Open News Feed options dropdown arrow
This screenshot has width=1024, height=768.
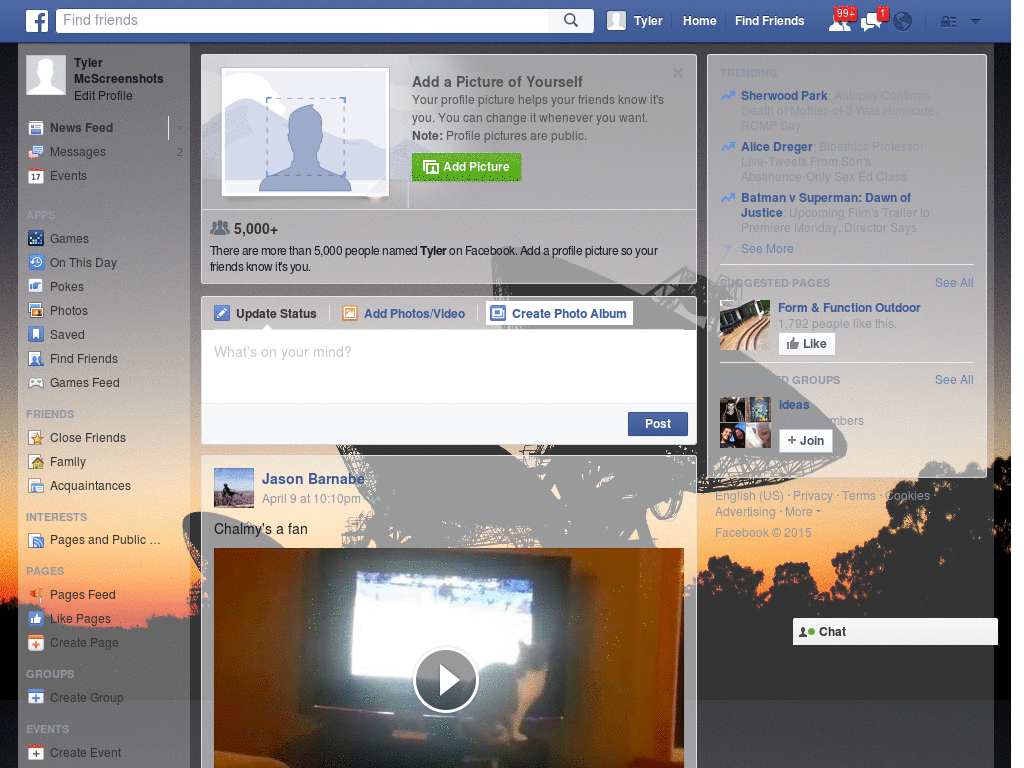[179, 128]
